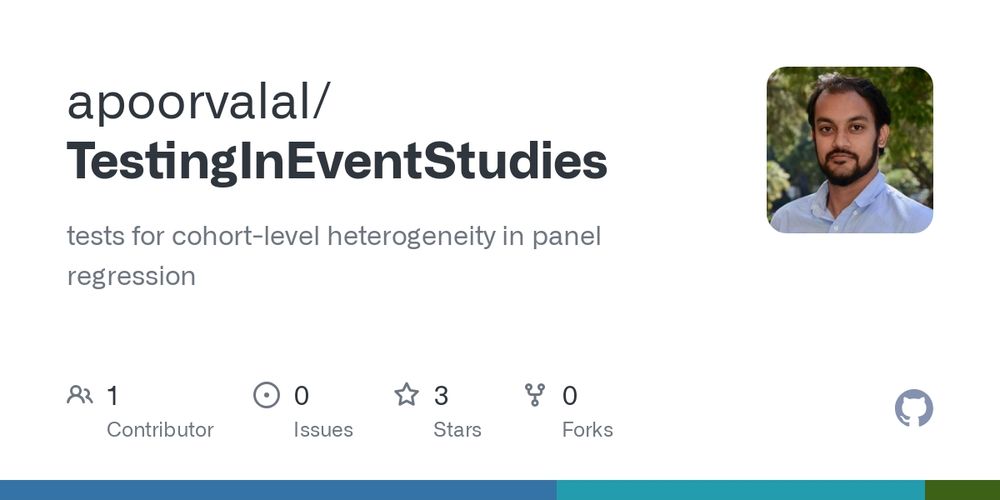
Task: Click the issues count number 0
Action: click(x=301, y=395)
